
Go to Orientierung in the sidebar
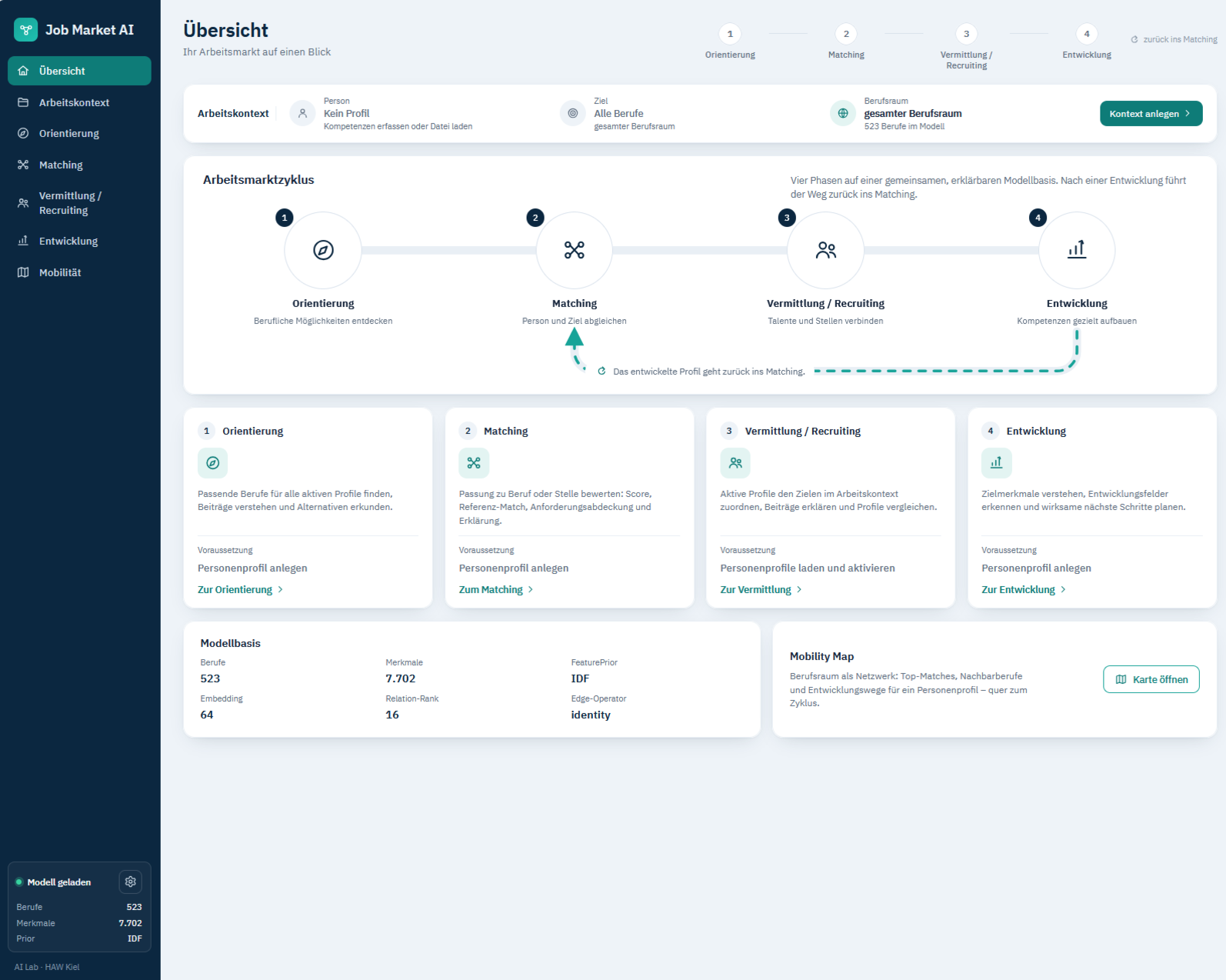point(79,133)
